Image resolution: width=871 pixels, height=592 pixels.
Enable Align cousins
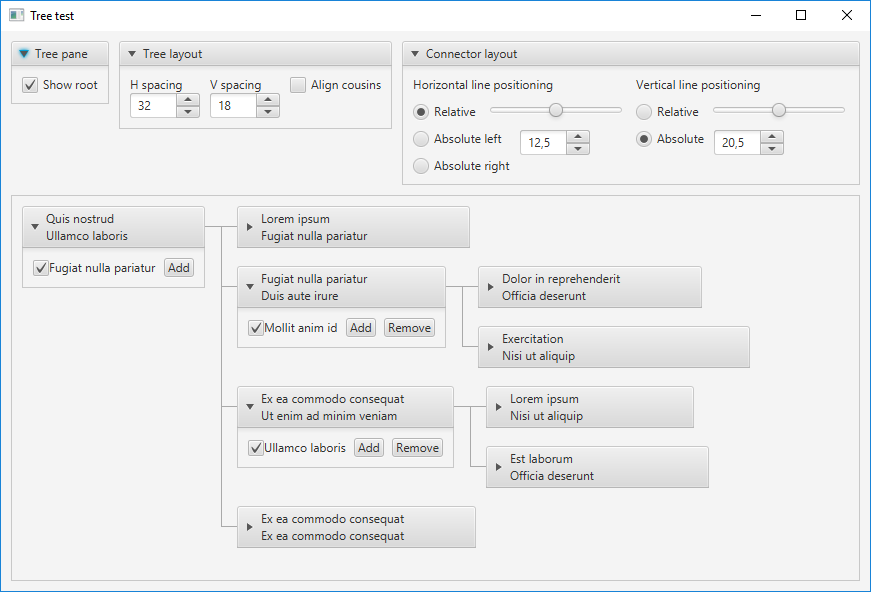click(297, 85)
